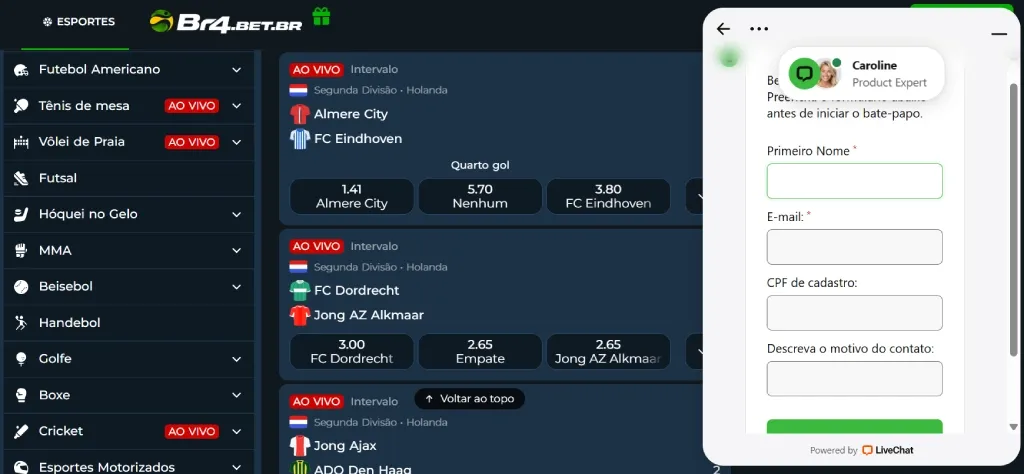Expand the Boxe category chevron
1024x474 pixels.
coord(236,395)
